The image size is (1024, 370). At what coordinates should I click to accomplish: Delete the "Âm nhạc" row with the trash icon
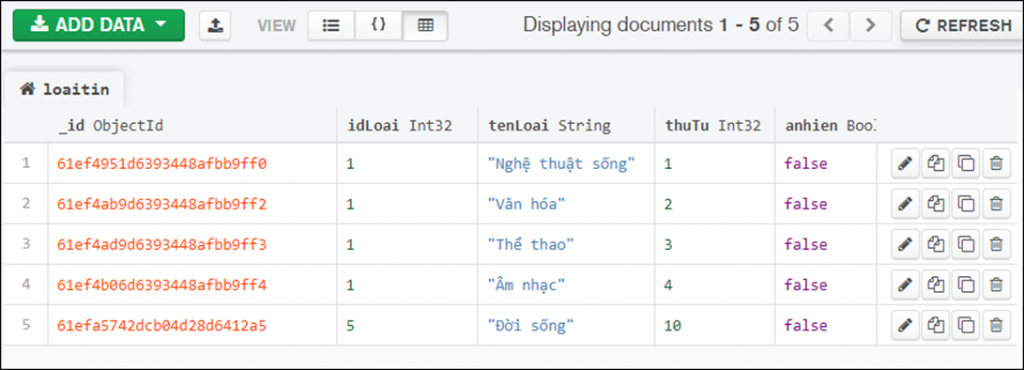click(995, 285)
